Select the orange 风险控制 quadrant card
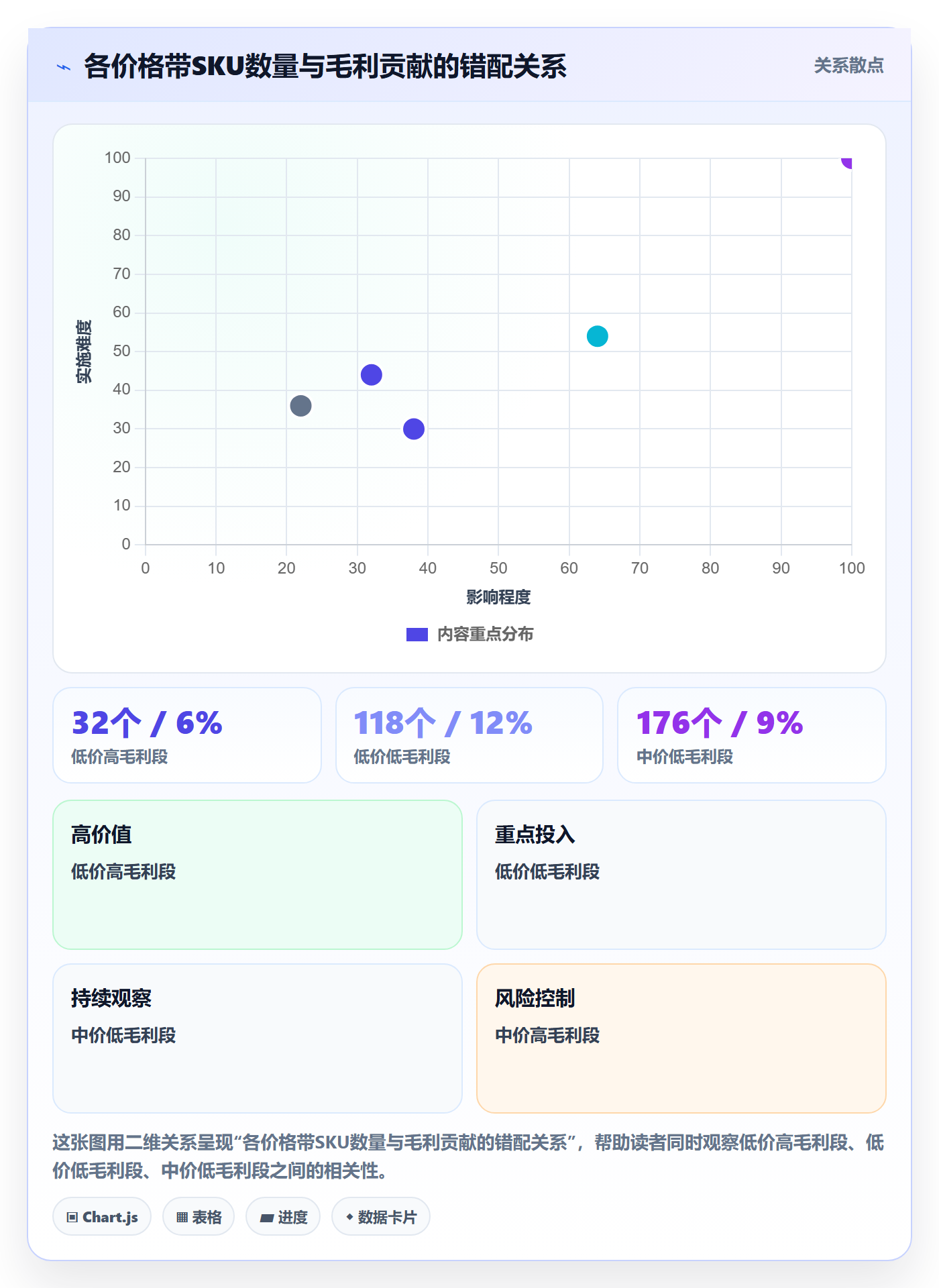The width and height of the screenshot is (939, 1288). point(681,1038)
